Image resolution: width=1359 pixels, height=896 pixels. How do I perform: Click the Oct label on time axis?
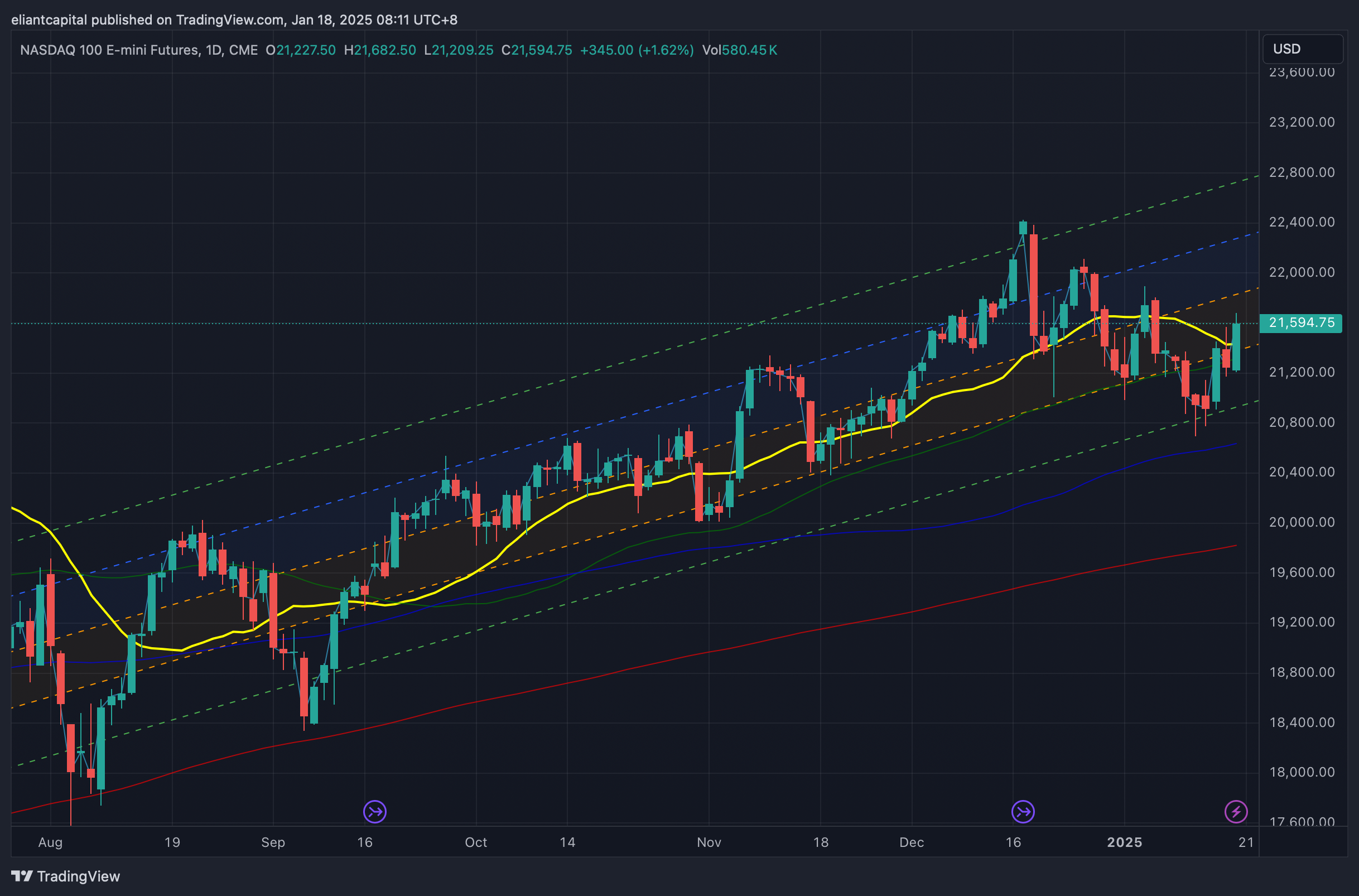coord(475,842)
